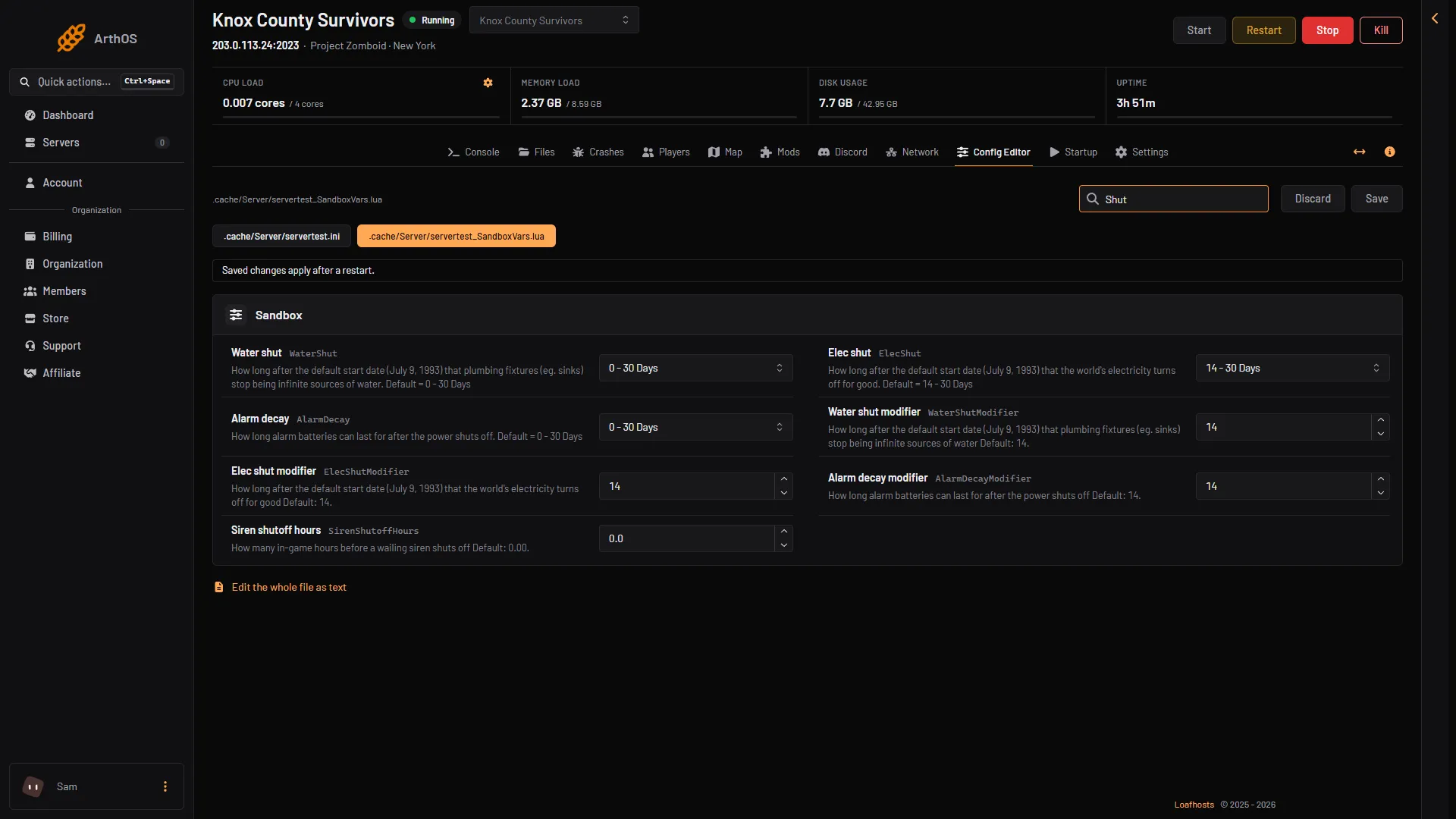The width and height of the screenshot is (1456, 819).
Task: Decrease Water shut modifier value
Action: [x=1381, y=434]
